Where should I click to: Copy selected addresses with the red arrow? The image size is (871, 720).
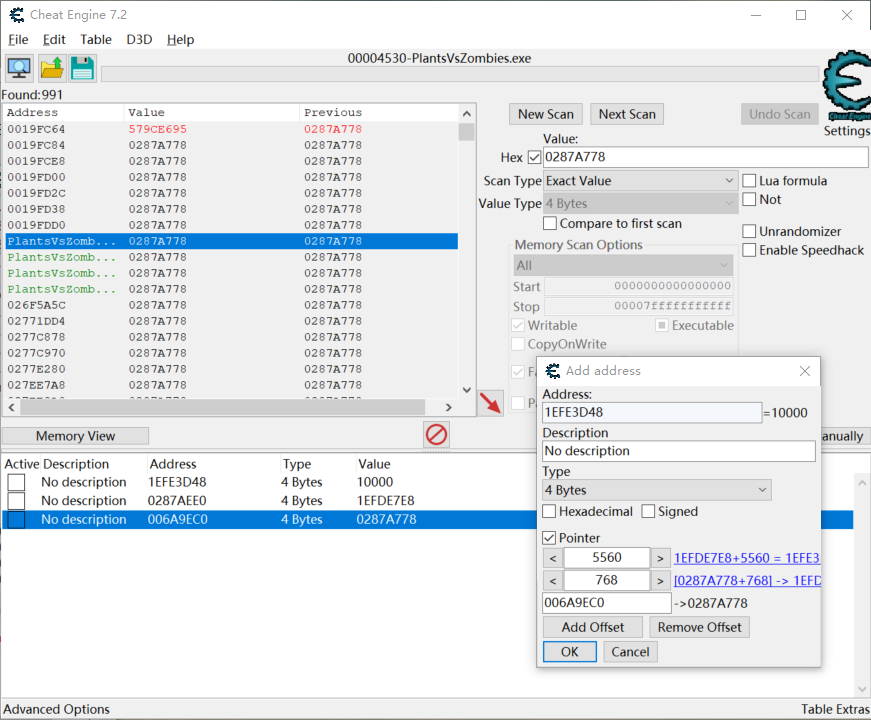pos(490,402)
